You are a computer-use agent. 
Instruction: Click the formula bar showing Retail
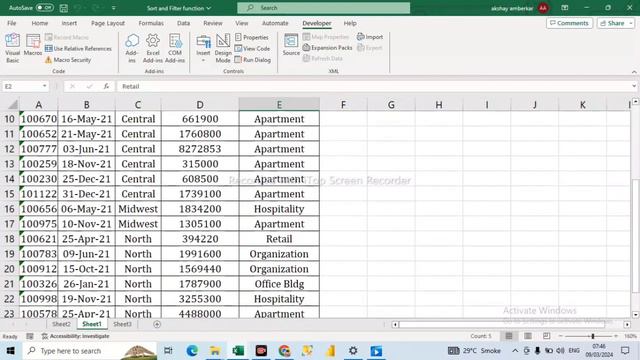pos(373,86)
